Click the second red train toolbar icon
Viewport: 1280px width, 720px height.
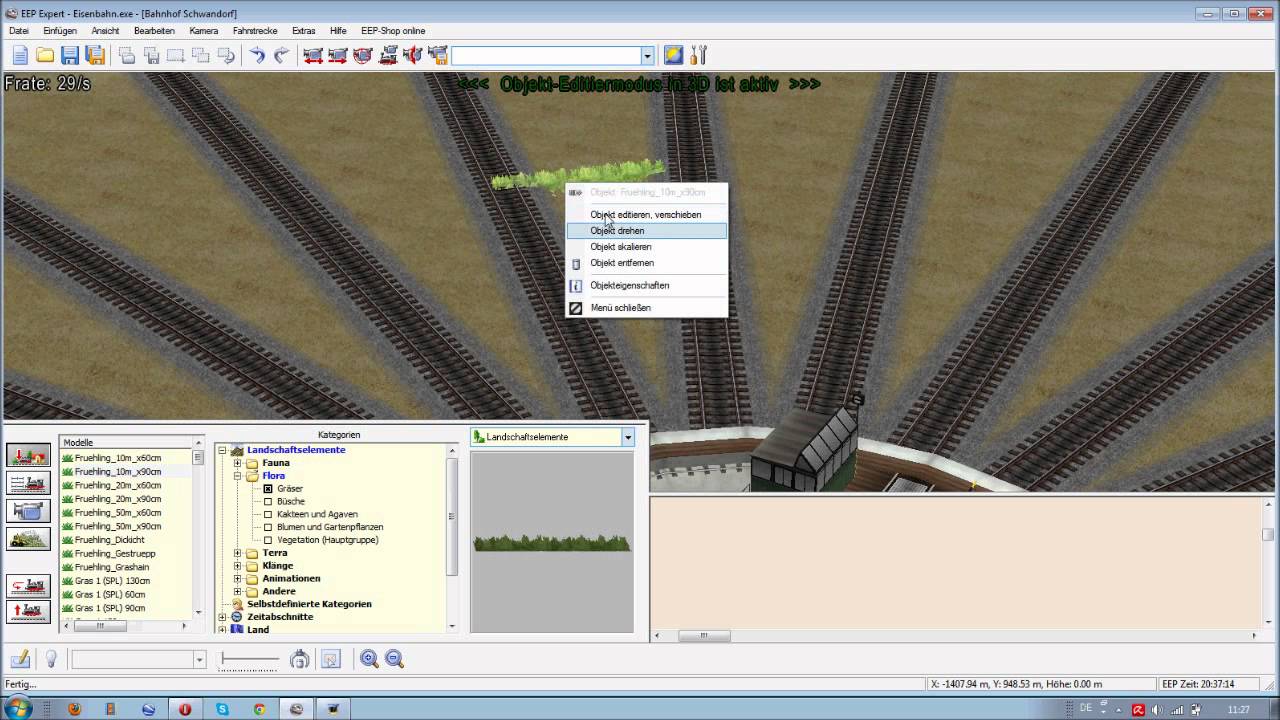(x=338, y=55)
